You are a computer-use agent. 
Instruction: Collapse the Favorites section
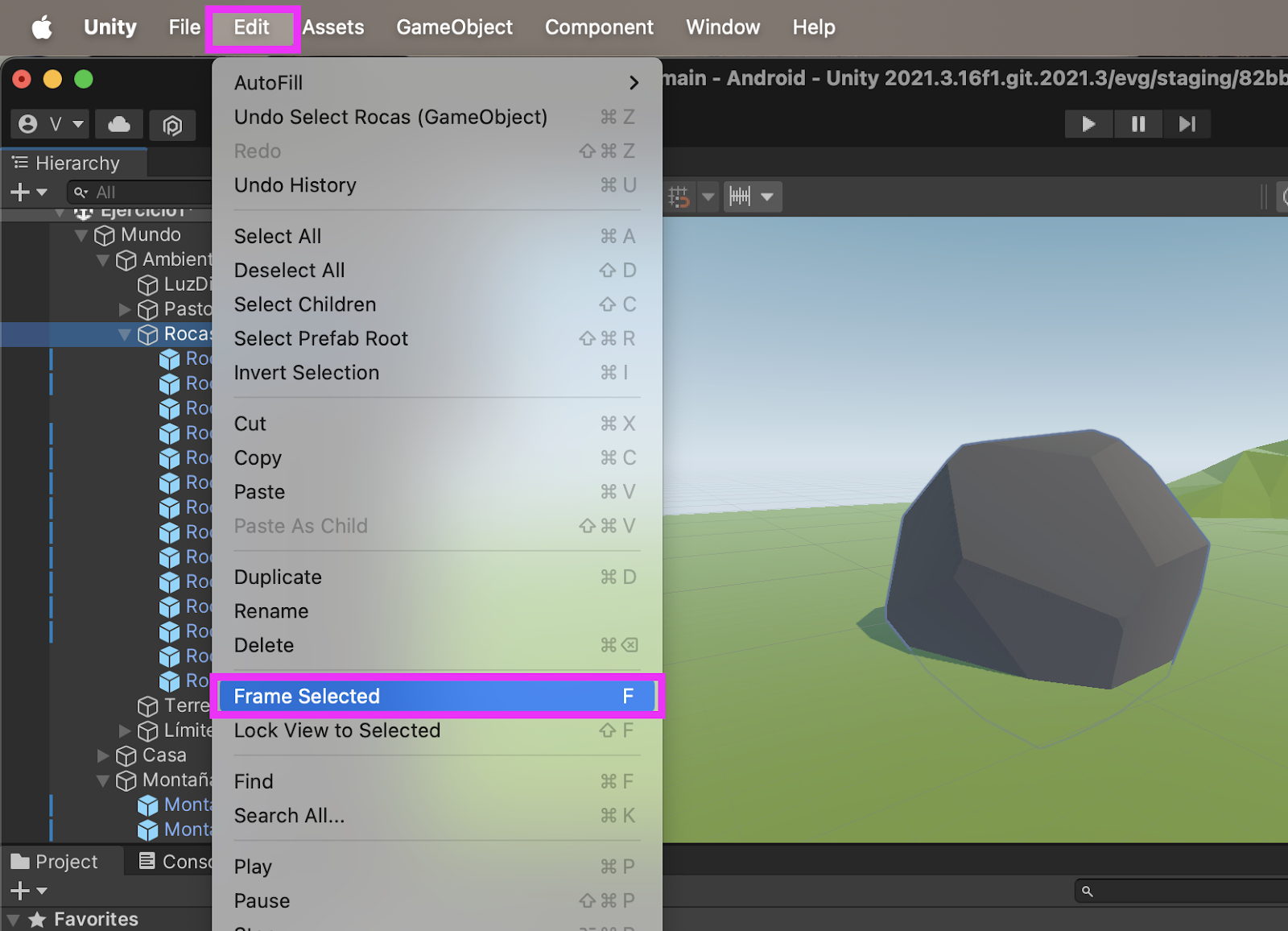click(14, 919)
